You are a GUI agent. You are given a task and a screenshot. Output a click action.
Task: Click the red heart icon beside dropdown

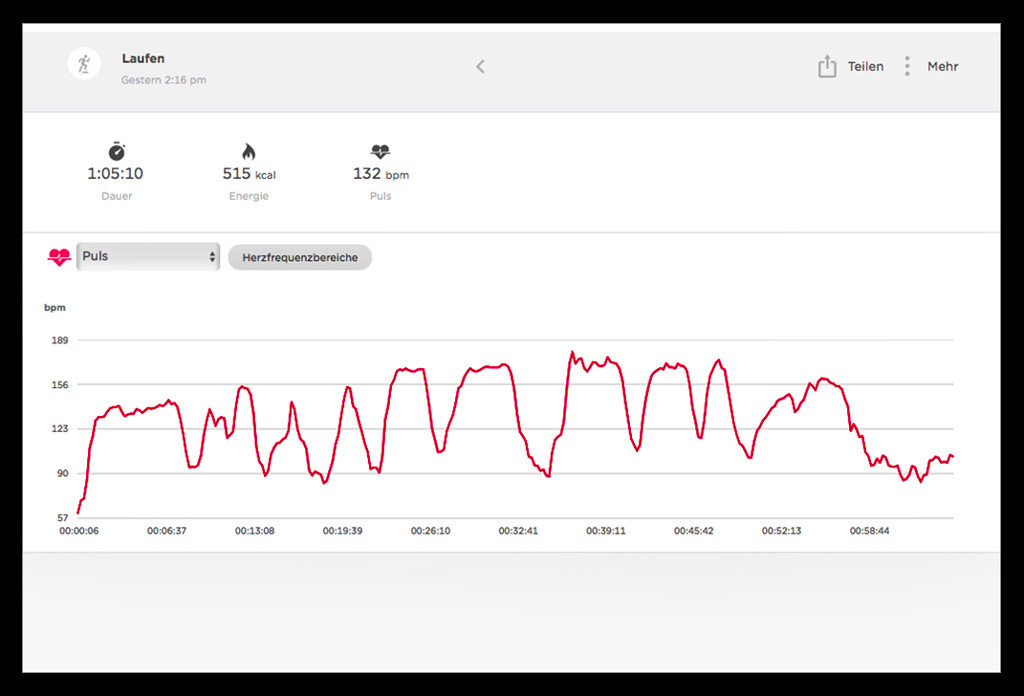pos(60,257)
